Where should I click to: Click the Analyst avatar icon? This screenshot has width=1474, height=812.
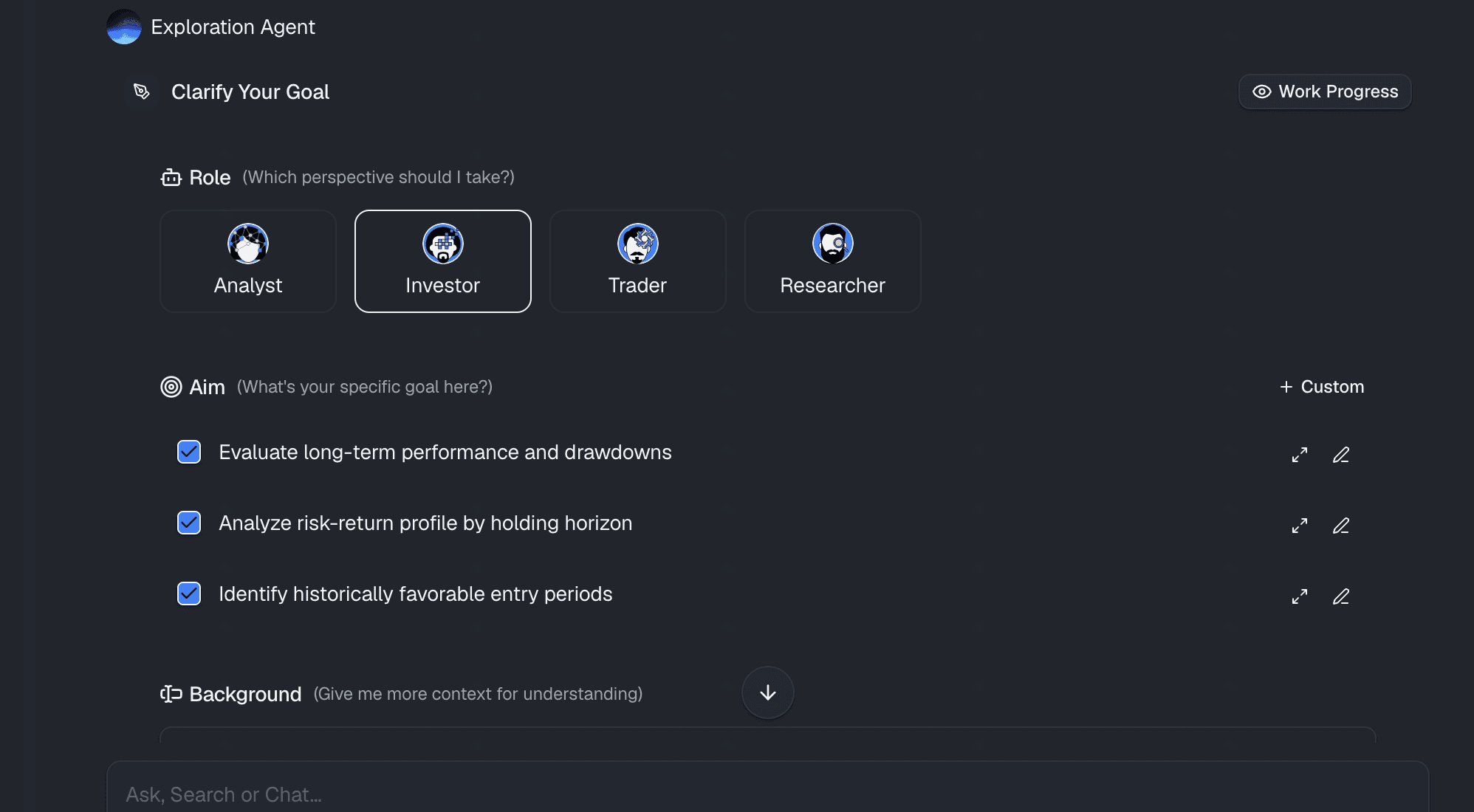pos(248,244)
